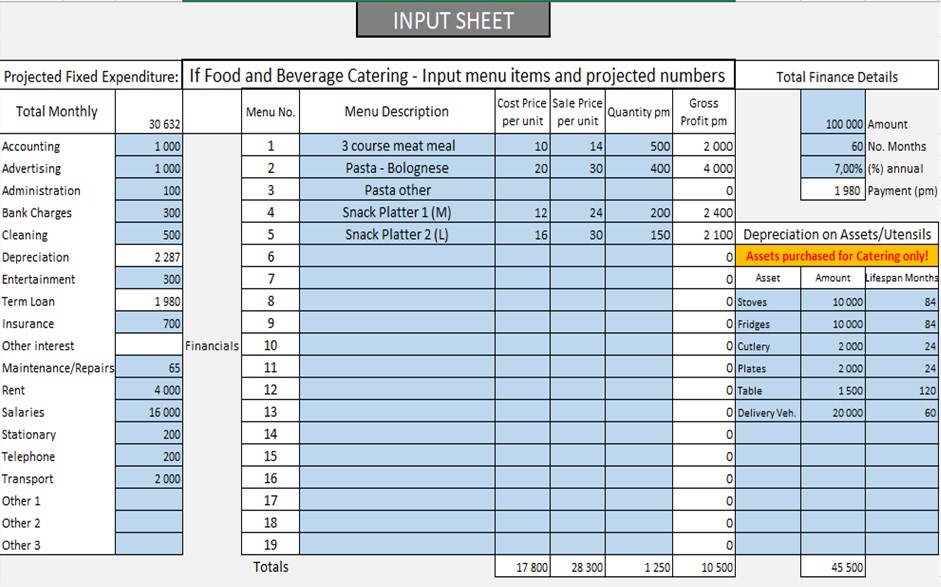The height and width of the screenshot is (587, 941).
Task: Select the Accounting expense value 1 000
Action: (149, 146)
